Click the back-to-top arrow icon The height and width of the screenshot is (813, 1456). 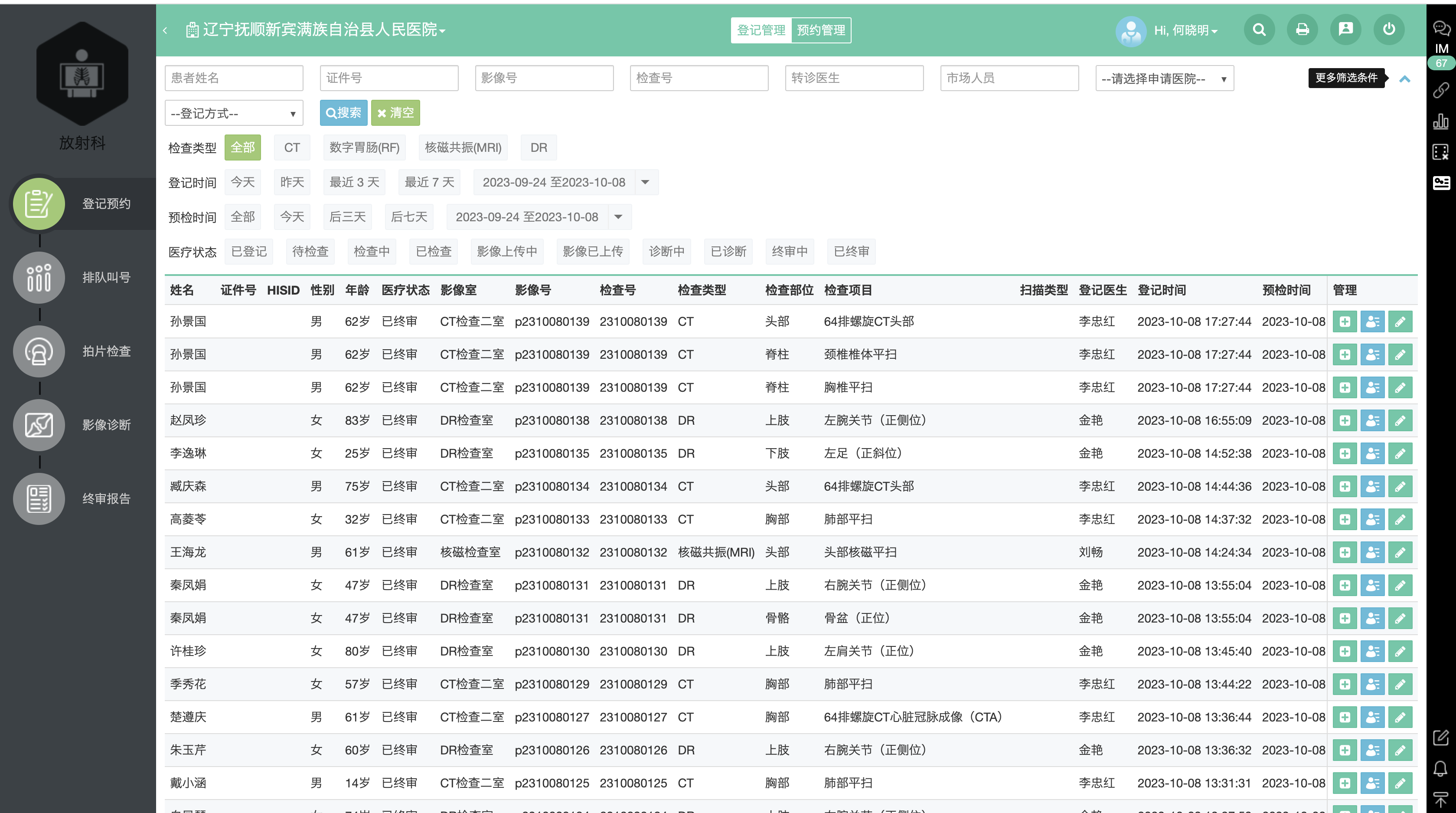point(1441,800)
